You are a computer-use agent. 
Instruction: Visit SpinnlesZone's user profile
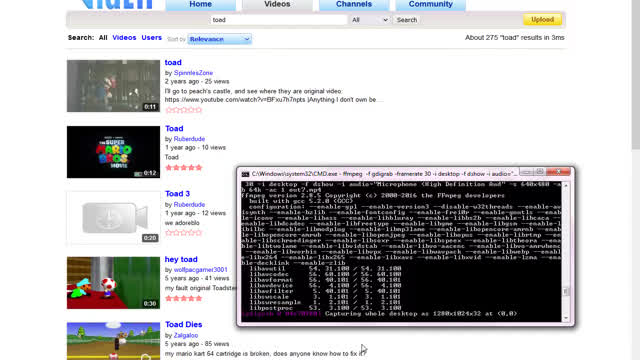[193, 73]
